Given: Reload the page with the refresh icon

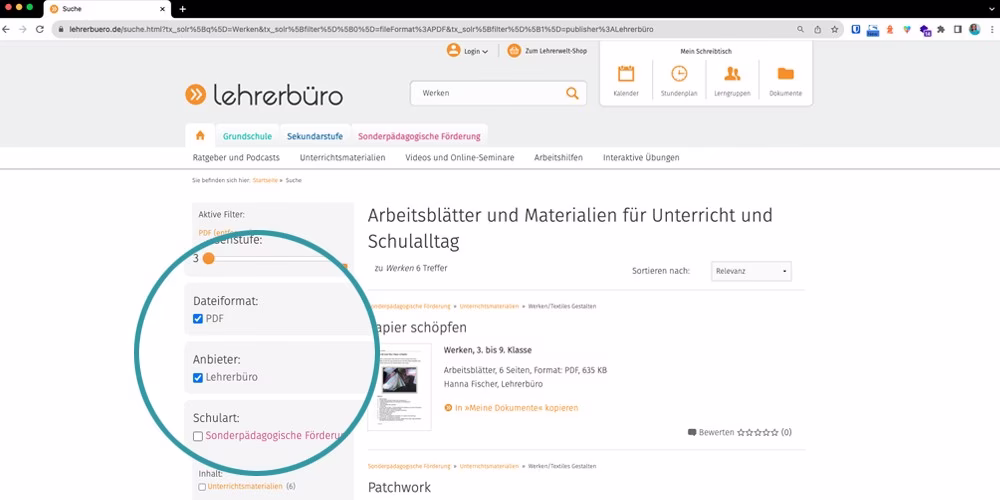Looking at the screenshot, I should pos(40,29).
